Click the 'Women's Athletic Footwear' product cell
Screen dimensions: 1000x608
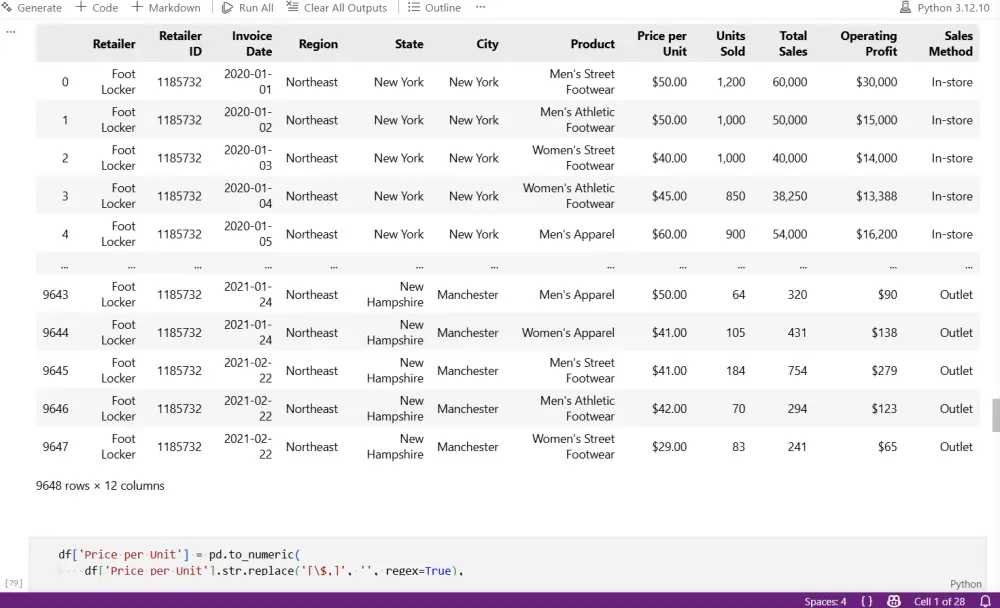(569, 196)
